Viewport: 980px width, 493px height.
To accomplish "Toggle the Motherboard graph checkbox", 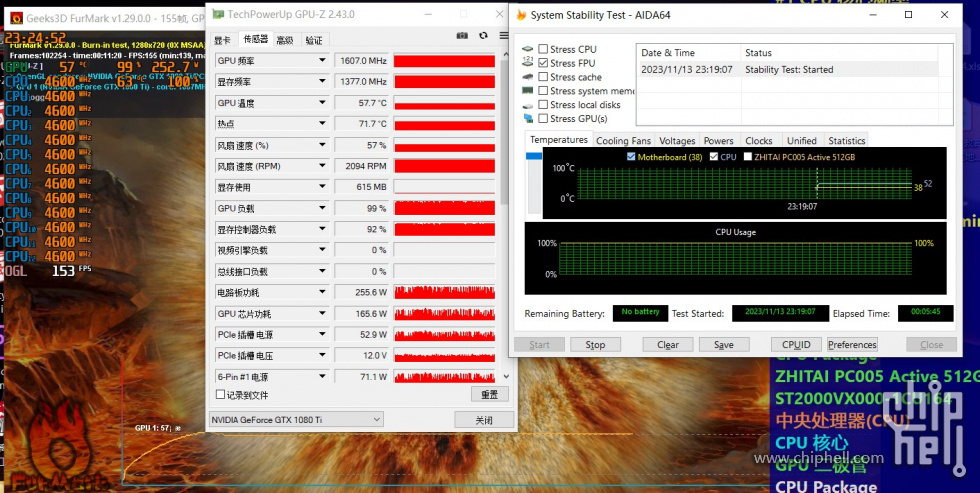I will (631, 157).
